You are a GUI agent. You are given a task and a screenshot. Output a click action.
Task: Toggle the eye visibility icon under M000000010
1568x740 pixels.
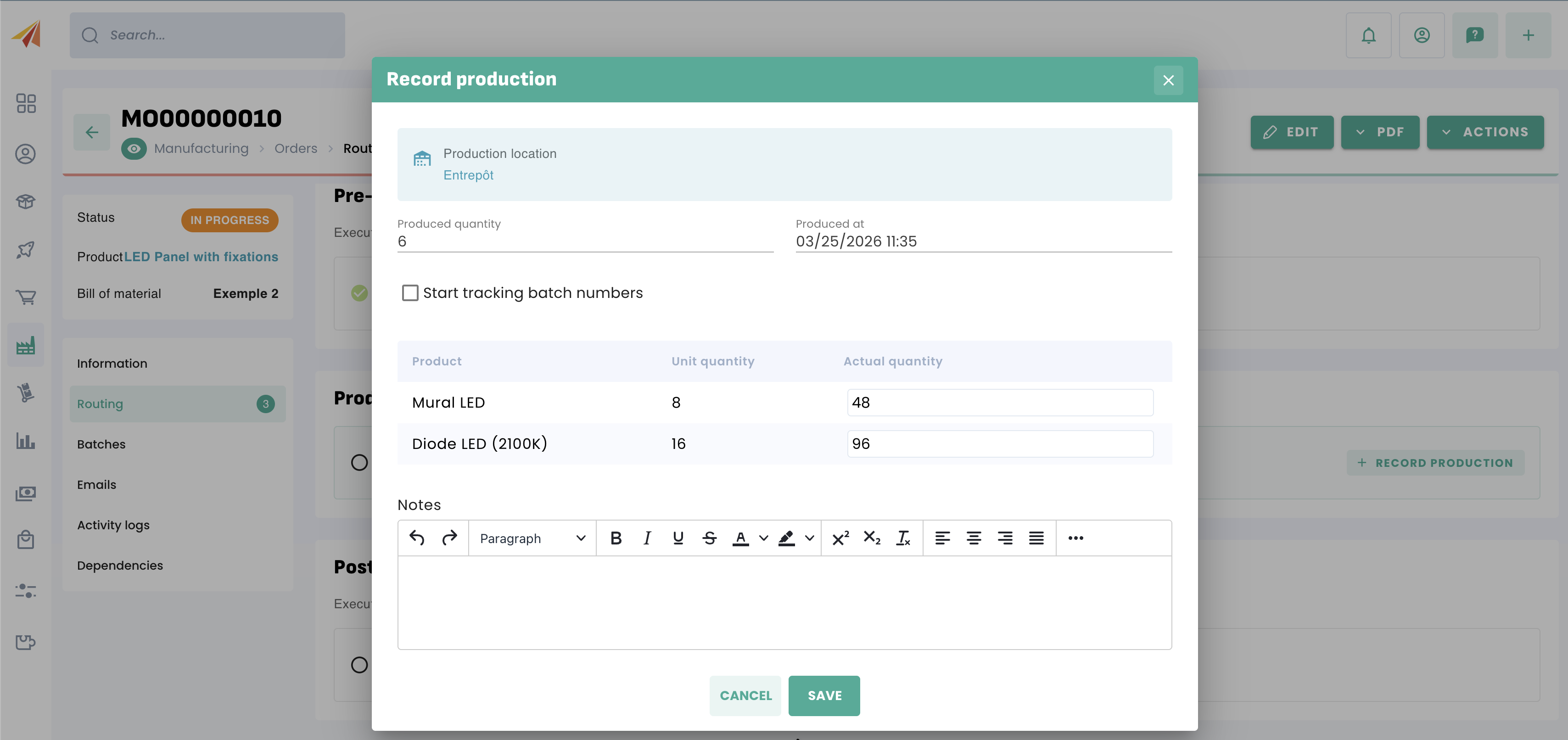(133, 148)
